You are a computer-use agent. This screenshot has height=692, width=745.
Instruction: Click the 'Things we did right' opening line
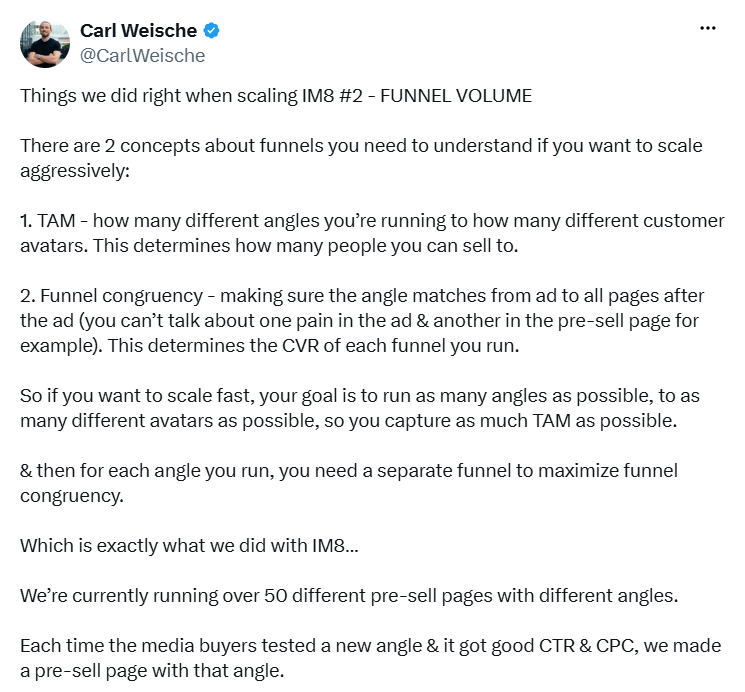pyautogui.click(x=276, y=96)
